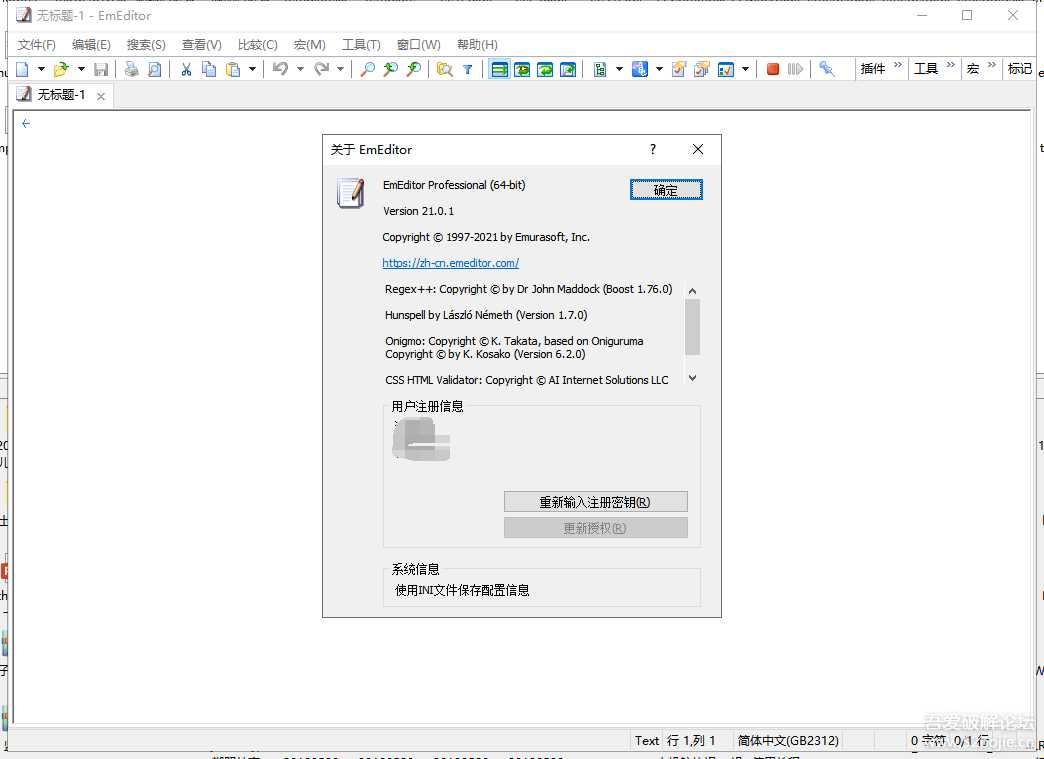The height and width of the screenshot is (759, 1044).
Task: Open the Undo history dropdown arrow
Action: click(x=300, y=69)
